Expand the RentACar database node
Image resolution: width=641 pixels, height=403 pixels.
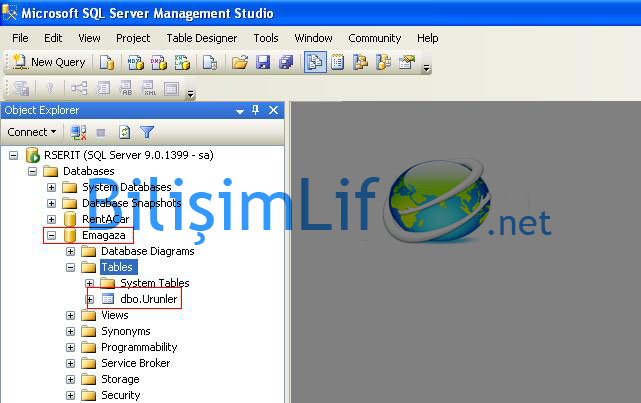[51, 219]
